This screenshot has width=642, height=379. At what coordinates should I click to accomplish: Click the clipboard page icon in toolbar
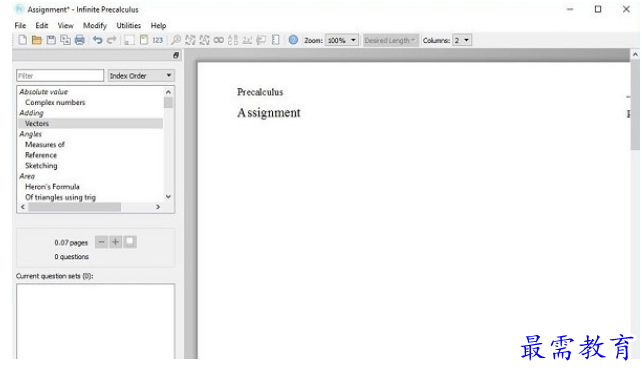pyautogui.click(x=144, y=40)
